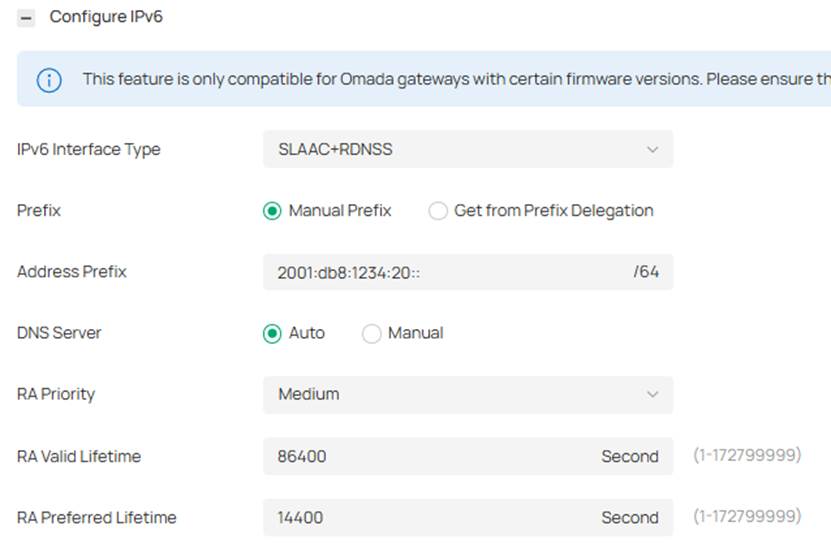Select the Manual Prefix radio button
This screenshot has height=548, width=831.
(272, 211)
